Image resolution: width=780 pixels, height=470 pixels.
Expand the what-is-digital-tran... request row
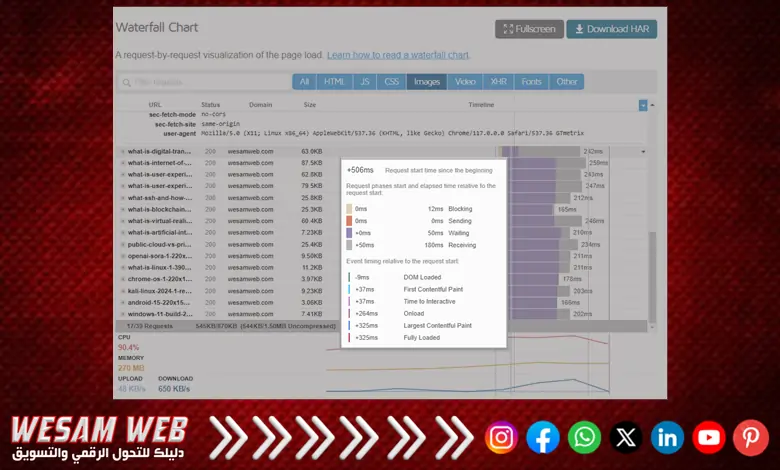point(123,152)
